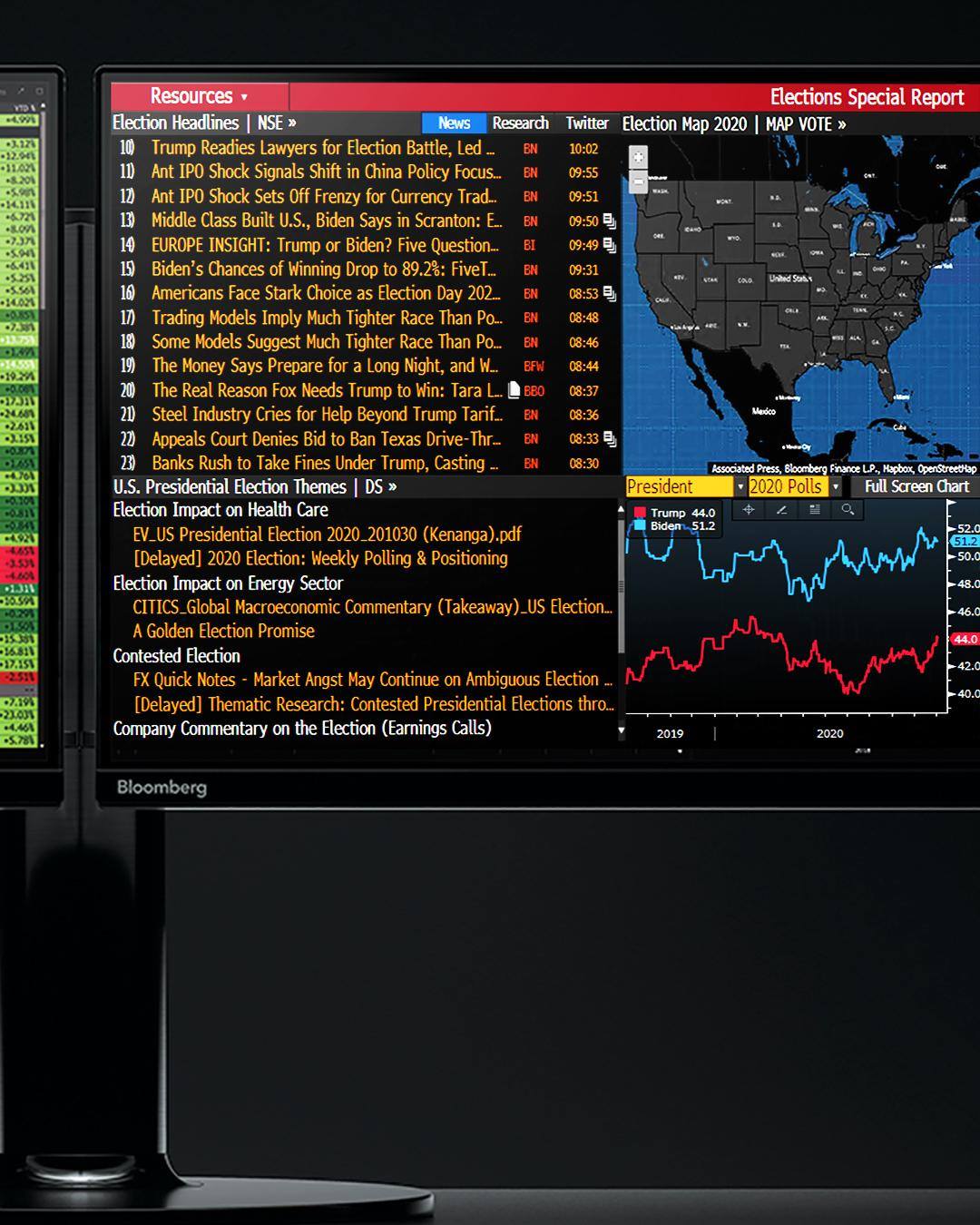
Task: Open the chart data table icon
Action: click(x=815, y=510)
